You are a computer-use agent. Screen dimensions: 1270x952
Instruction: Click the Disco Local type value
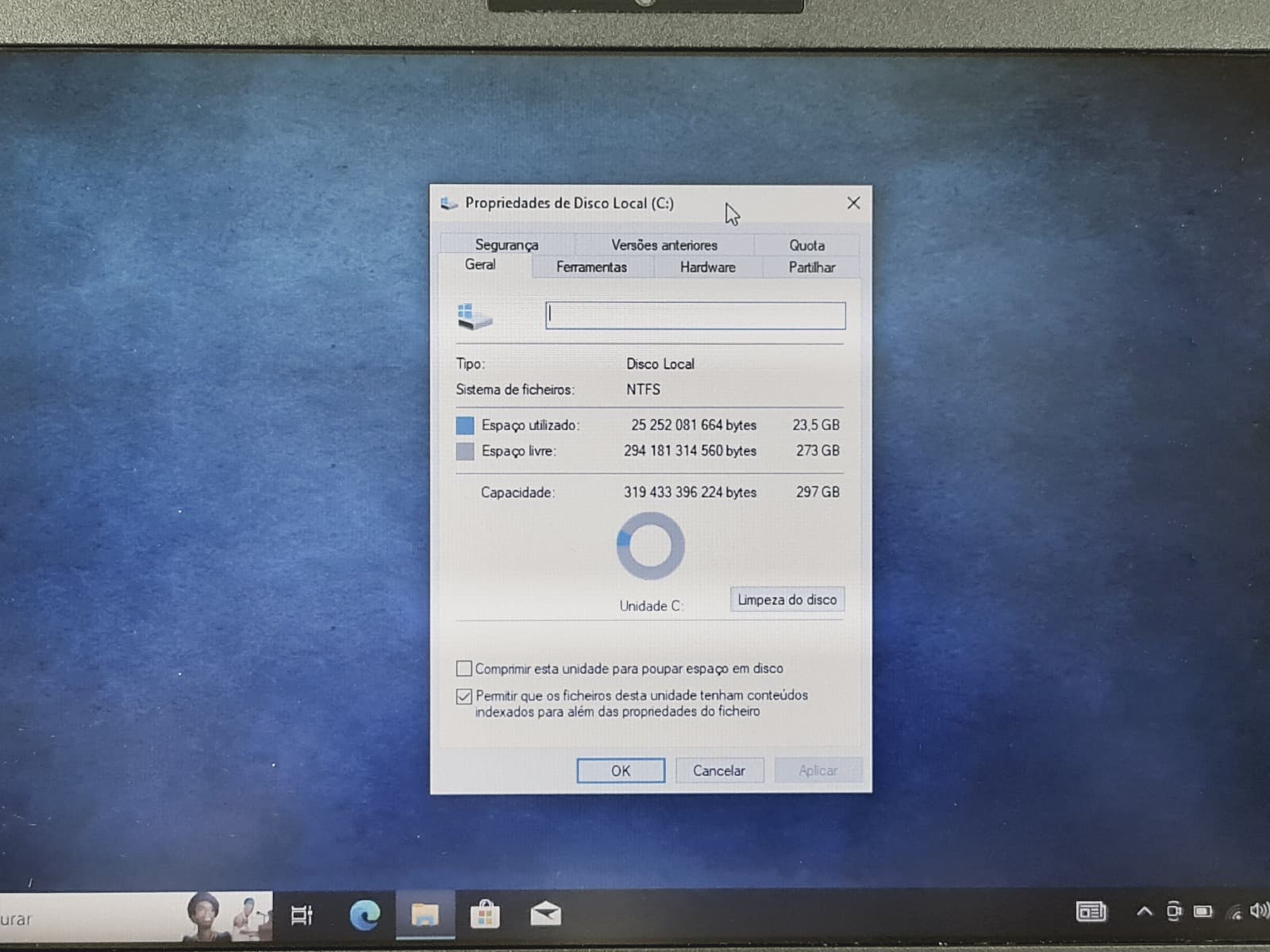pyautogui.click(x=660, y=364)
